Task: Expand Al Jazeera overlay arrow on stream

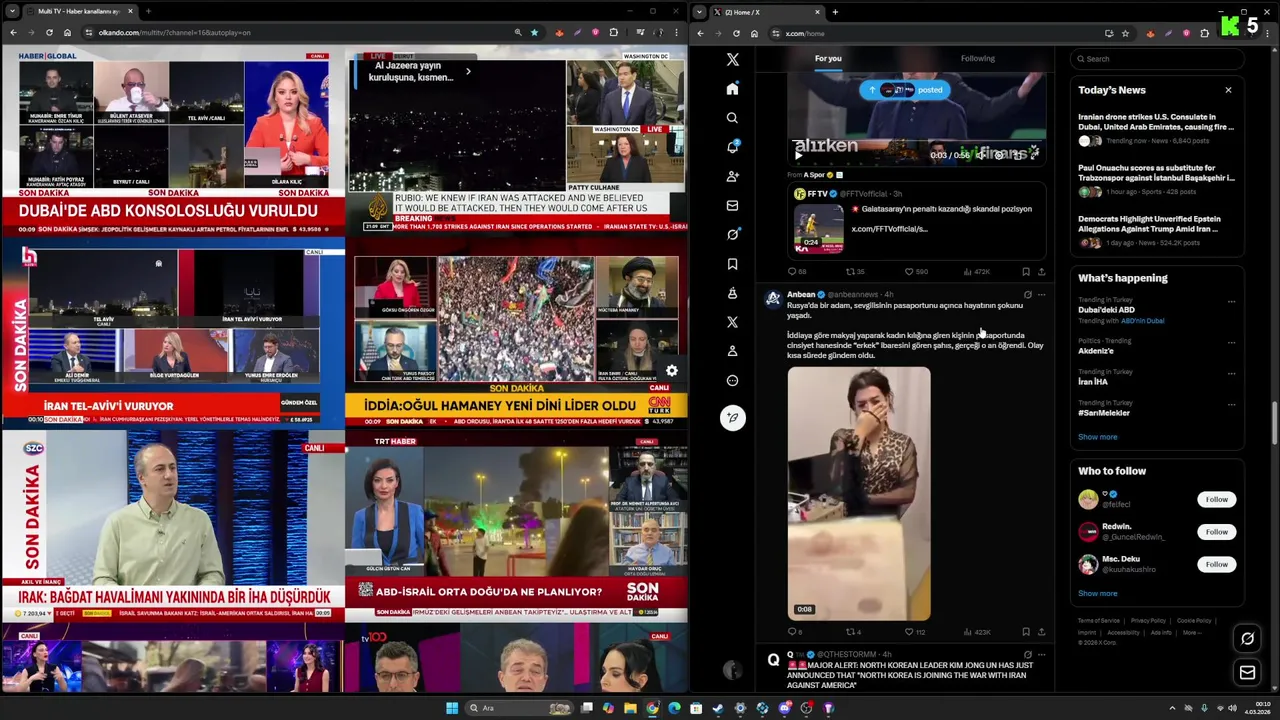Action: coord(467,71)
